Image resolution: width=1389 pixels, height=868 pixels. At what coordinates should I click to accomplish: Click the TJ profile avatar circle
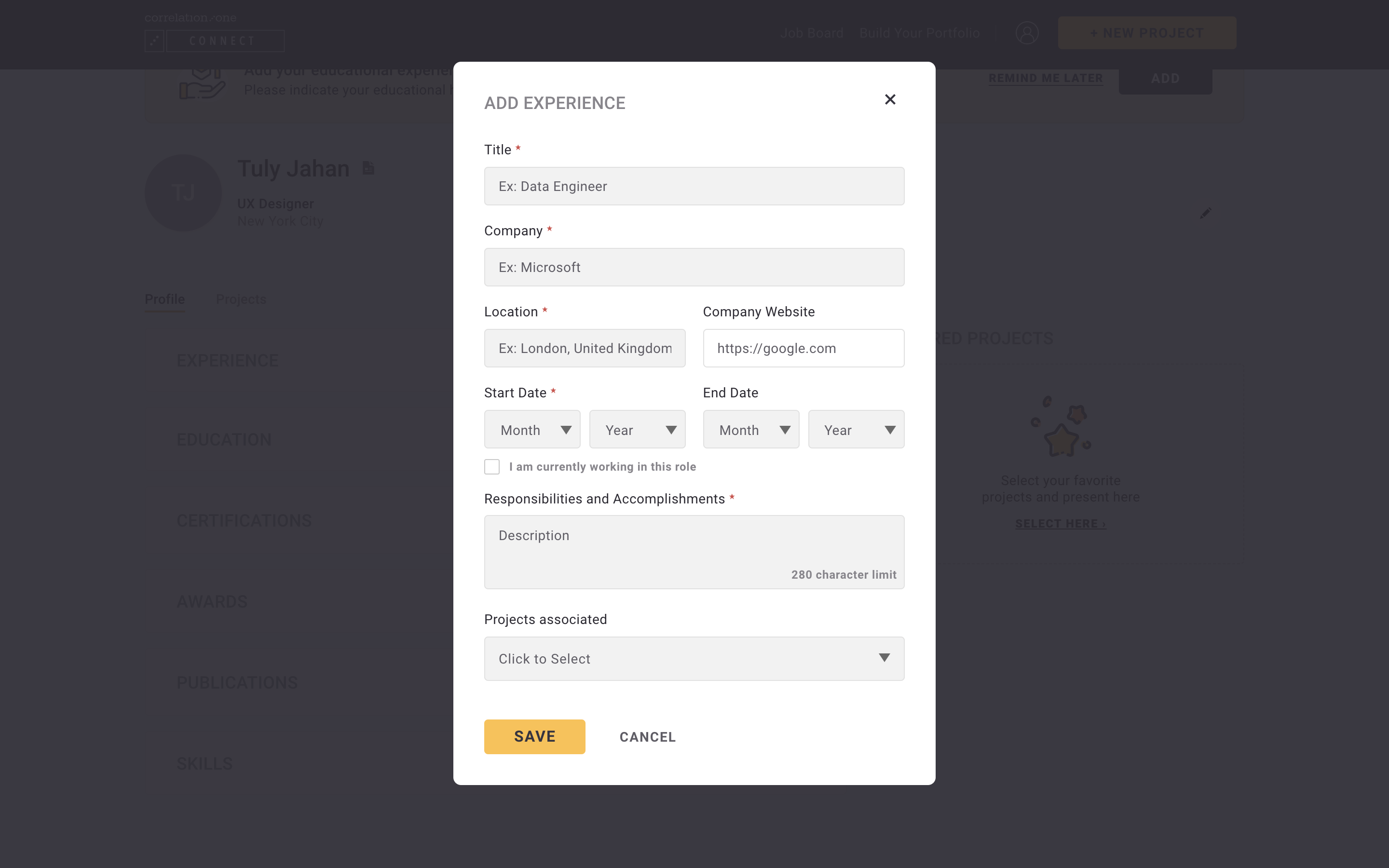tap(183, 193)
